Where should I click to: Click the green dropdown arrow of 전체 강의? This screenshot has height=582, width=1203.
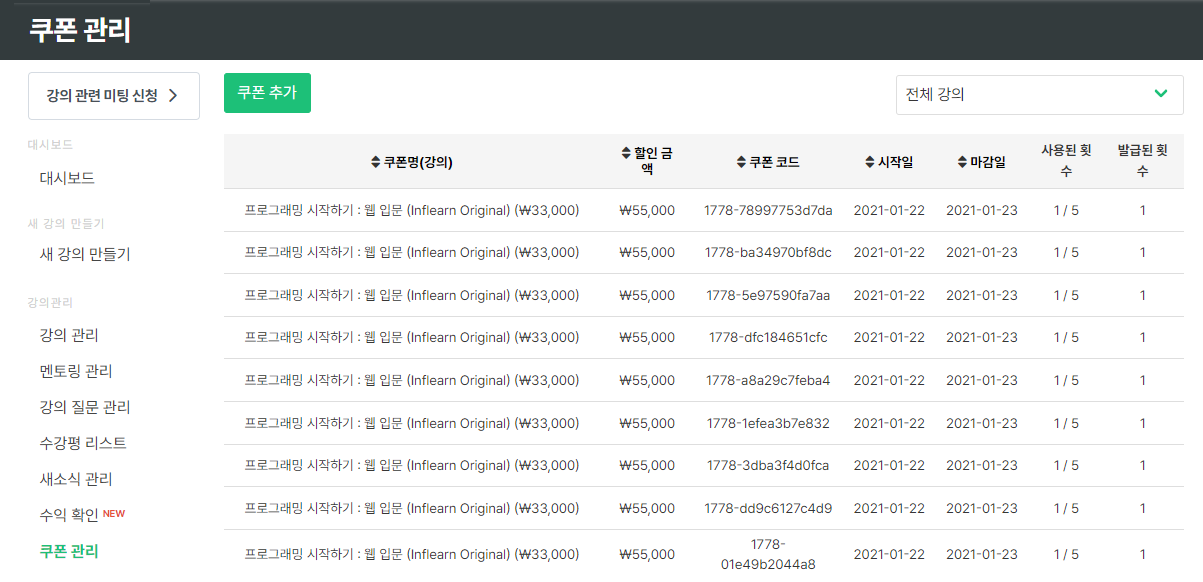(1160, 94)
